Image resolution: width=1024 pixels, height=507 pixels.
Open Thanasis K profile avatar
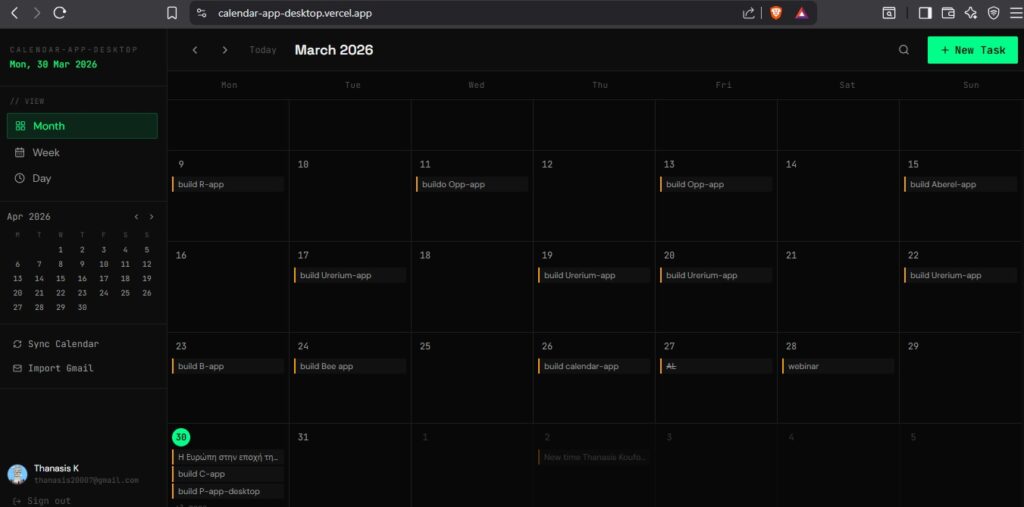(18, 474)
